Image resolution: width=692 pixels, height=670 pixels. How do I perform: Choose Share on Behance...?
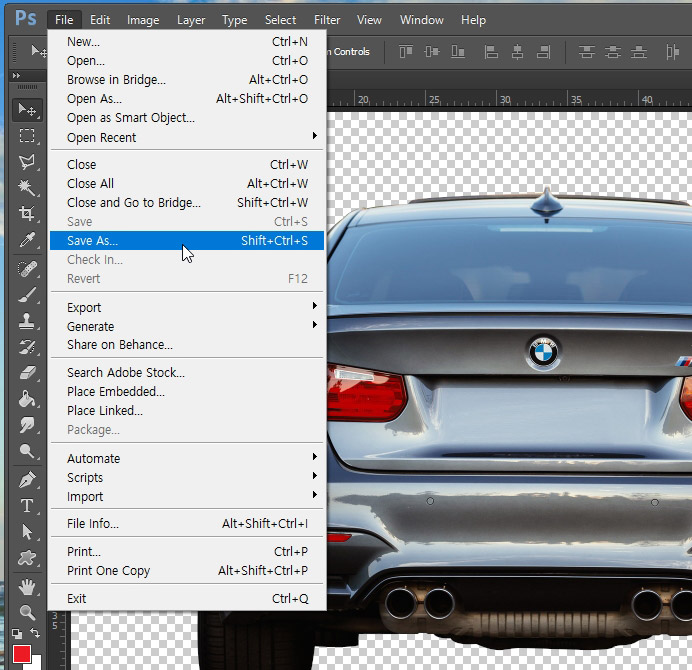coord(187,345)
